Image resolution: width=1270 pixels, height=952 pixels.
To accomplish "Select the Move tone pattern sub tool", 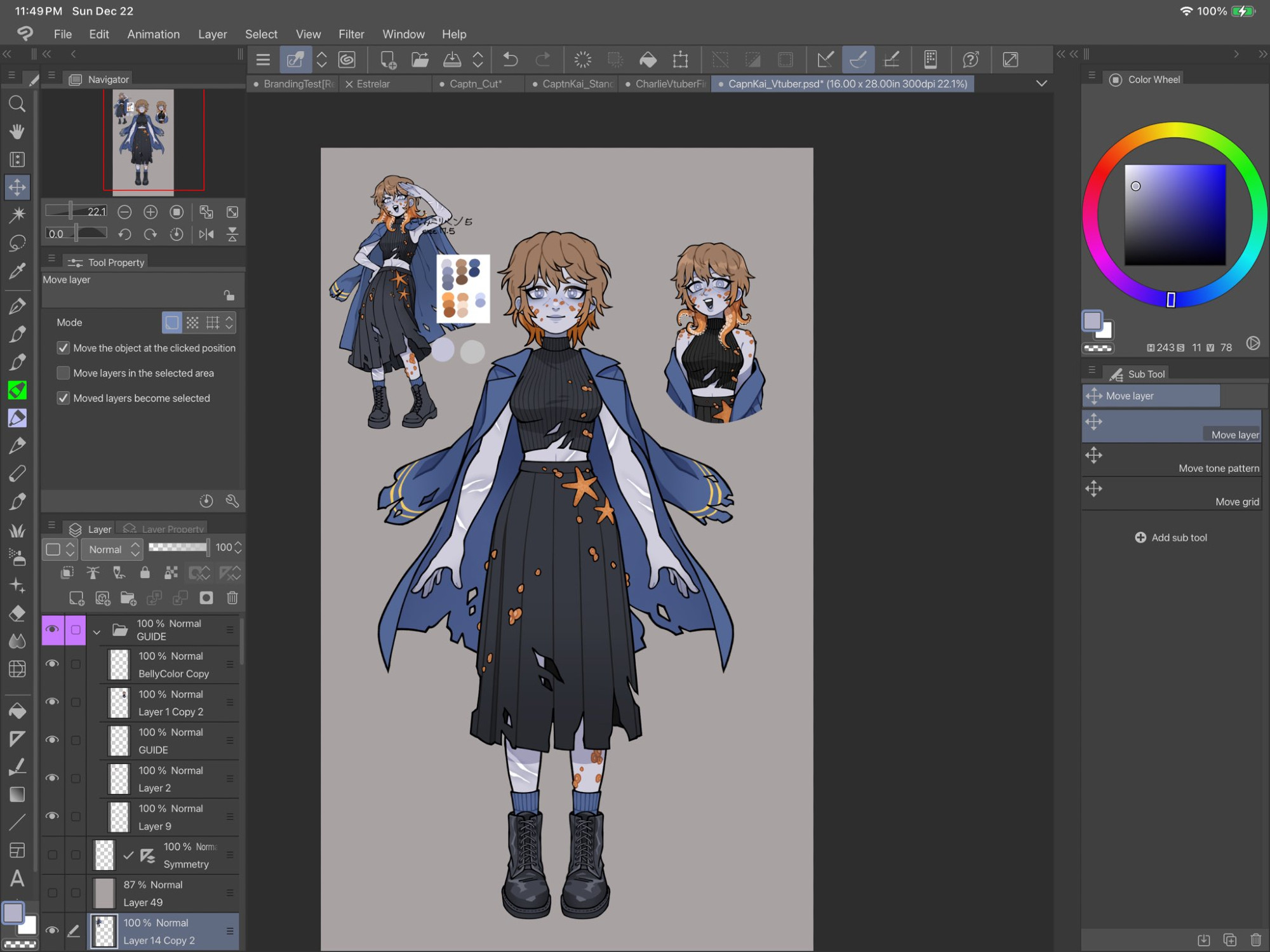I will tap(1172, 461).
